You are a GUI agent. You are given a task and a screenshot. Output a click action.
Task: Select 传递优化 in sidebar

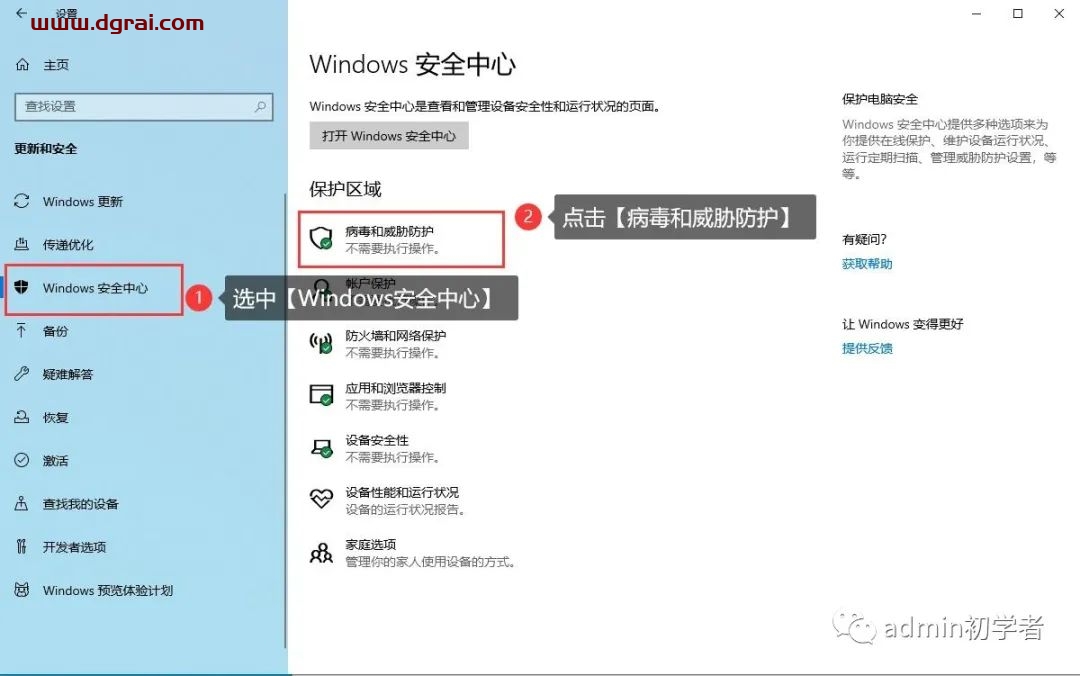[68, 245]
